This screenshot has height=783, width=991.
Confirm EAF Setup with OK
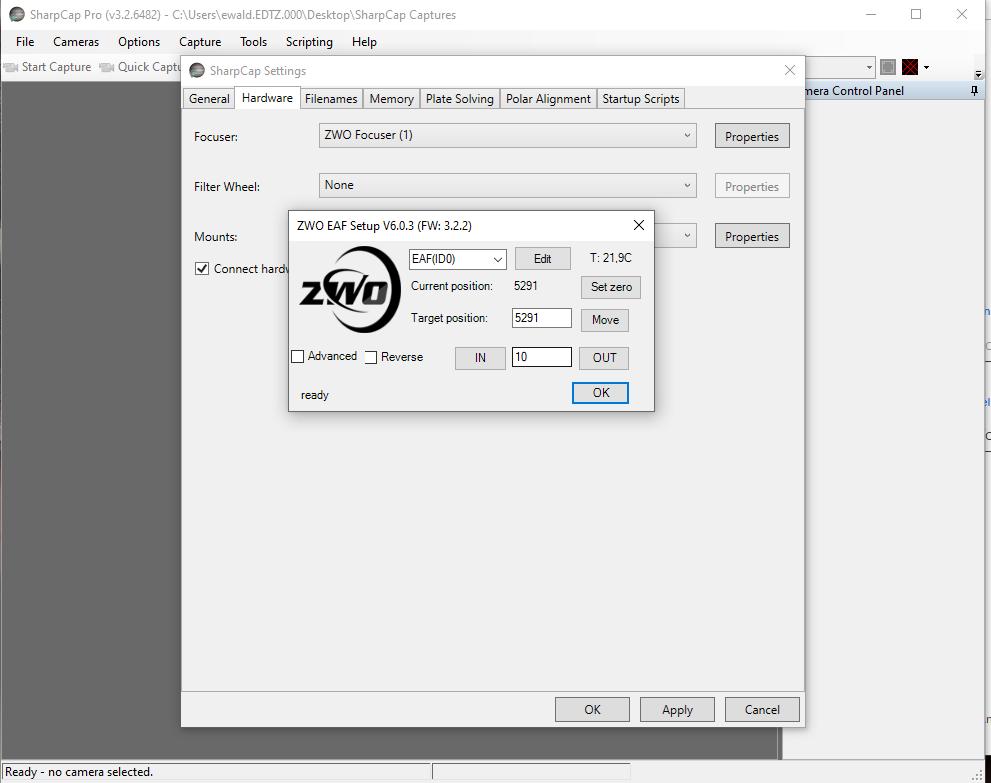tap(600, 392)
